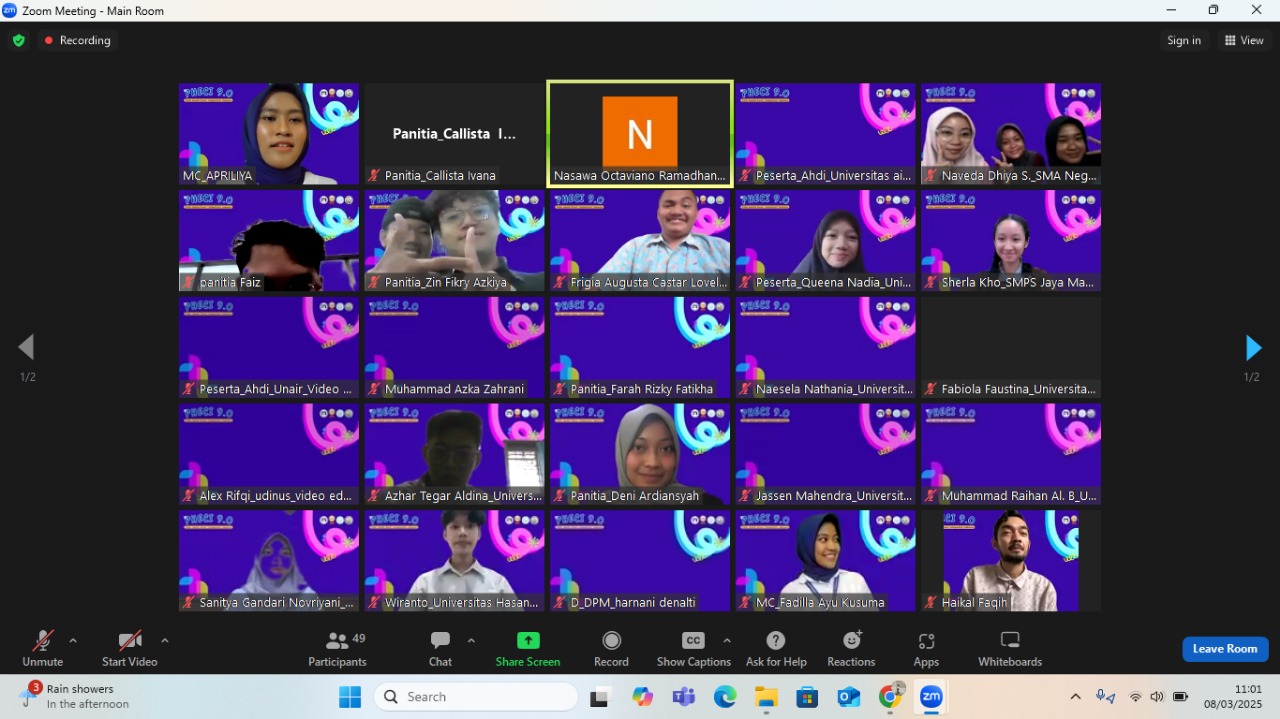Unmute the microphone
Viewport: 1280px width, 719px height.
[43, 648]
